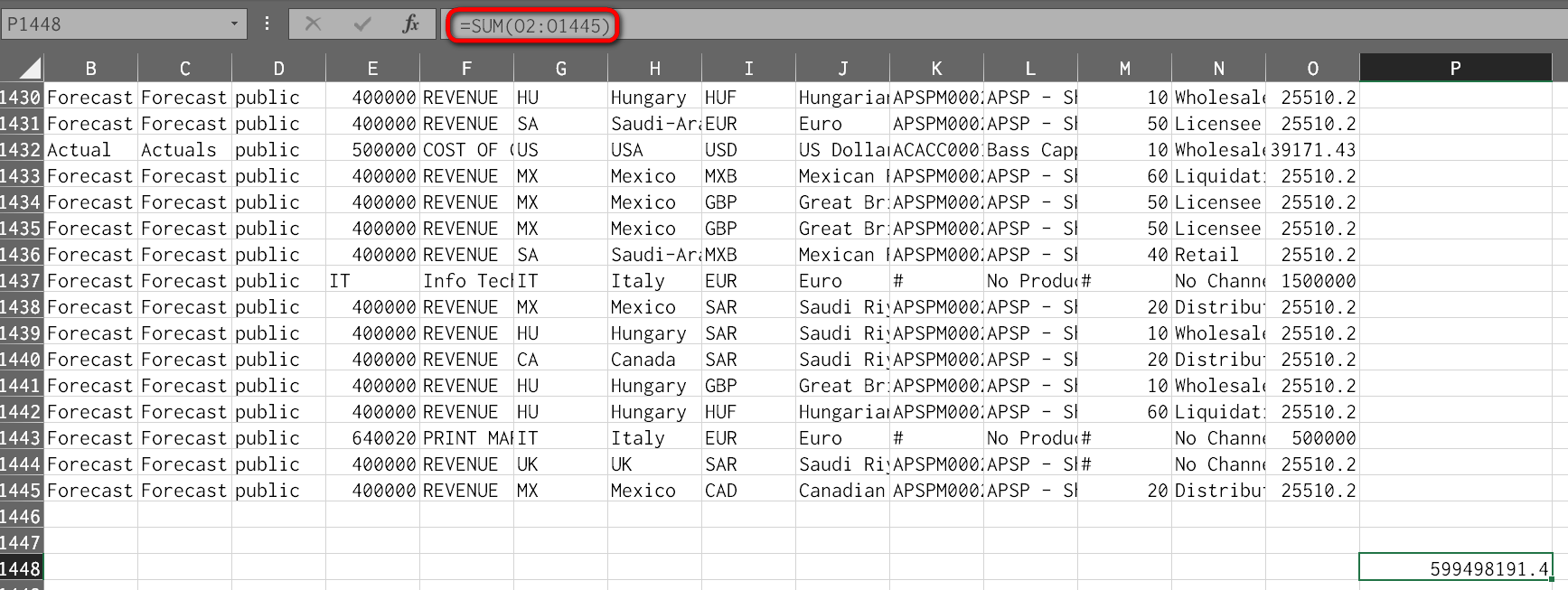Image resolution: width=1568 pixels, height=590 pixels.
Task: Click the 'Saudi-Ar' cell in row 1431
Action: coord(655,124)
